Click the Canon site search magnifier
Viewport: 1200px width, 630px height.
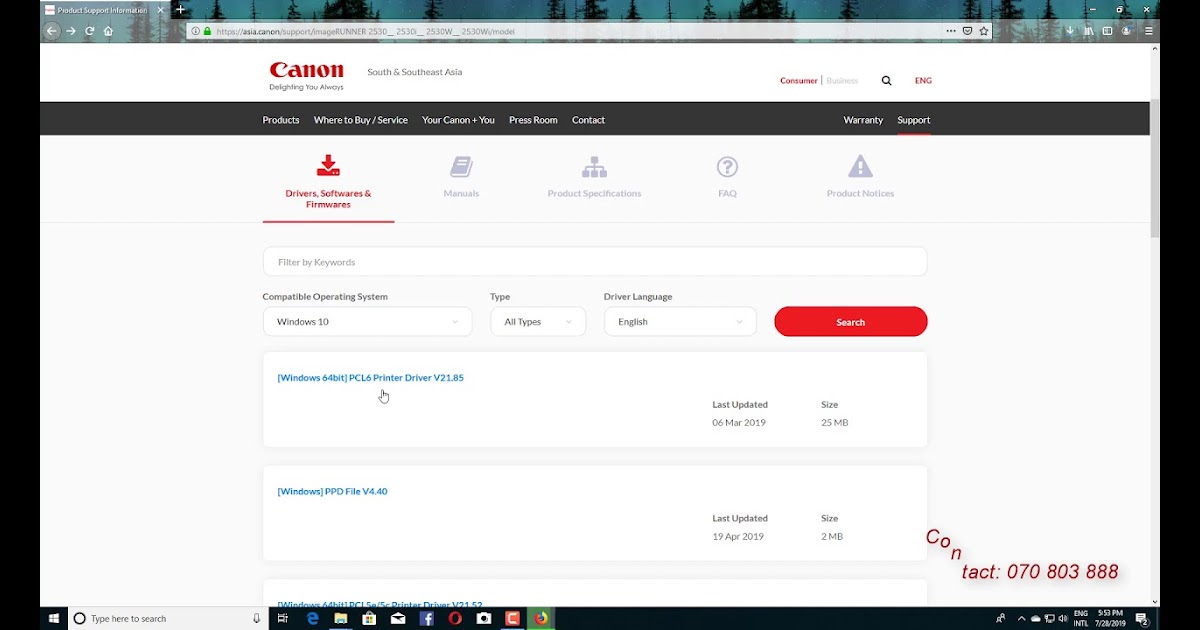(886, 81)
